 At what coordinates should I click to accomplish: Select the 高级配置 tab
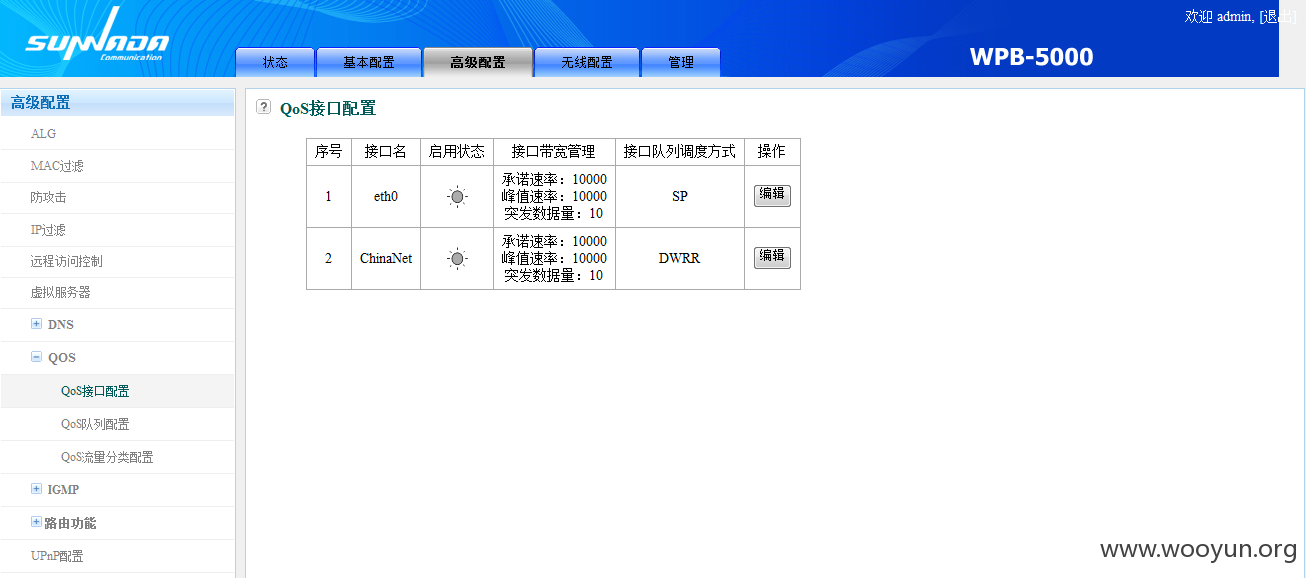478,62
